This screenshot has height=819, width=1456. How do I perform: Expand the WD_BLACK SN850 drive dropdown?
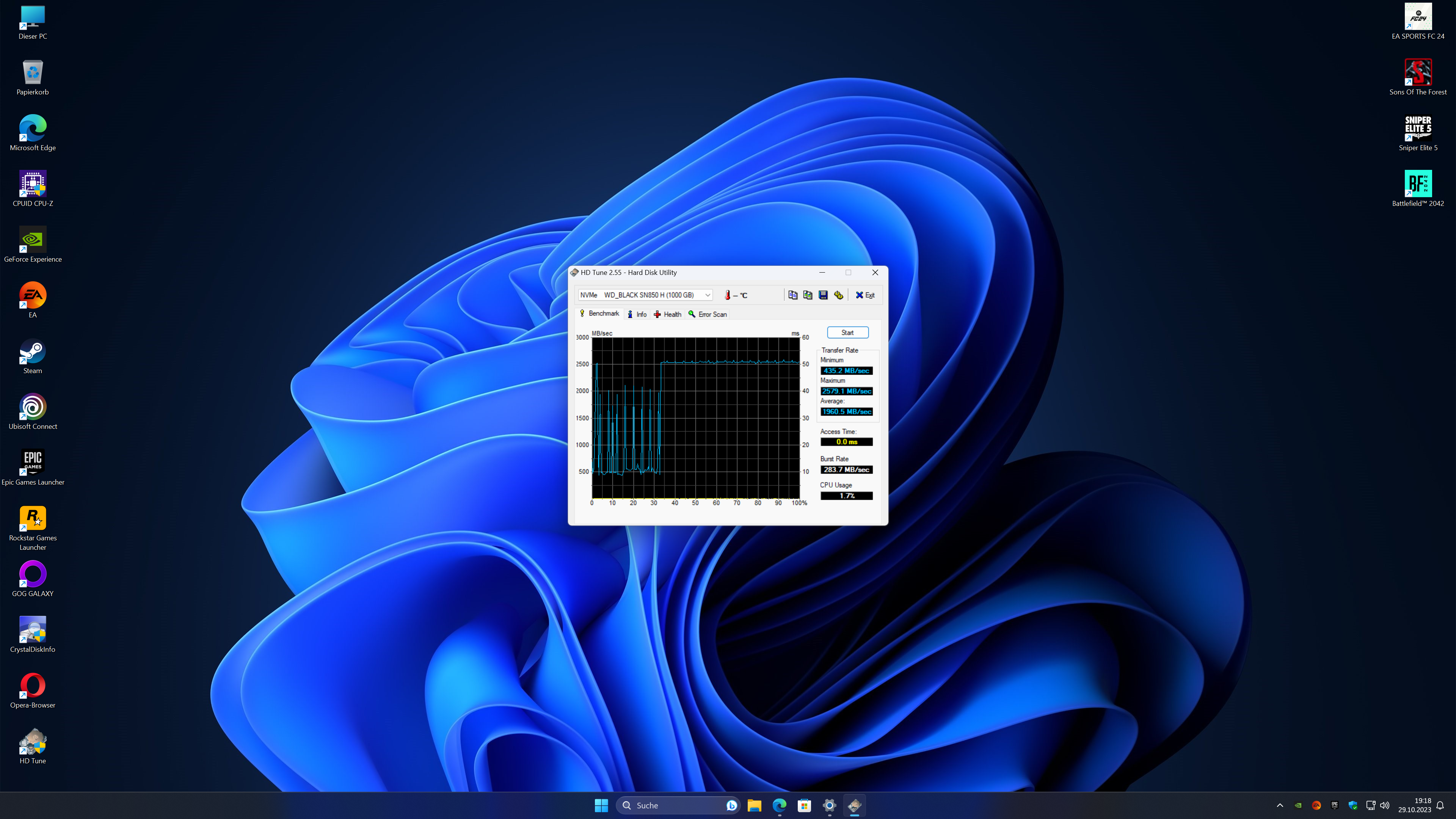707,295
